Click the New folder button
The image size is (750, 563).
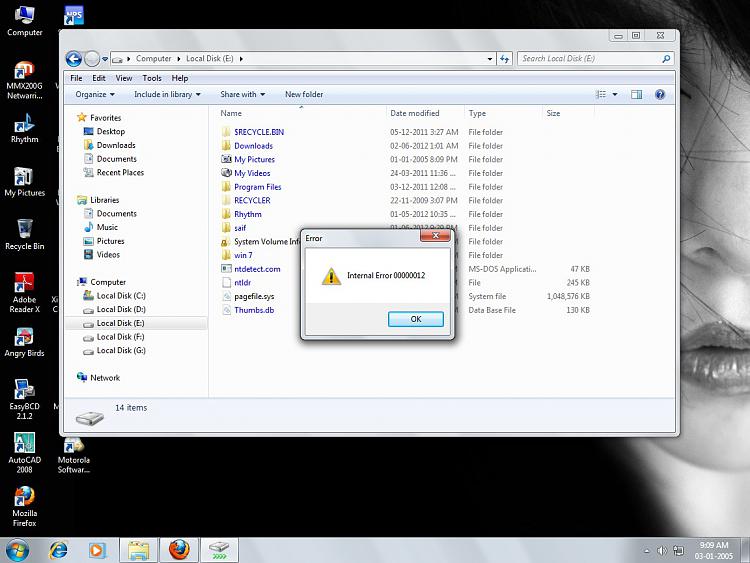pyautogui.click(x=304, y=94)
